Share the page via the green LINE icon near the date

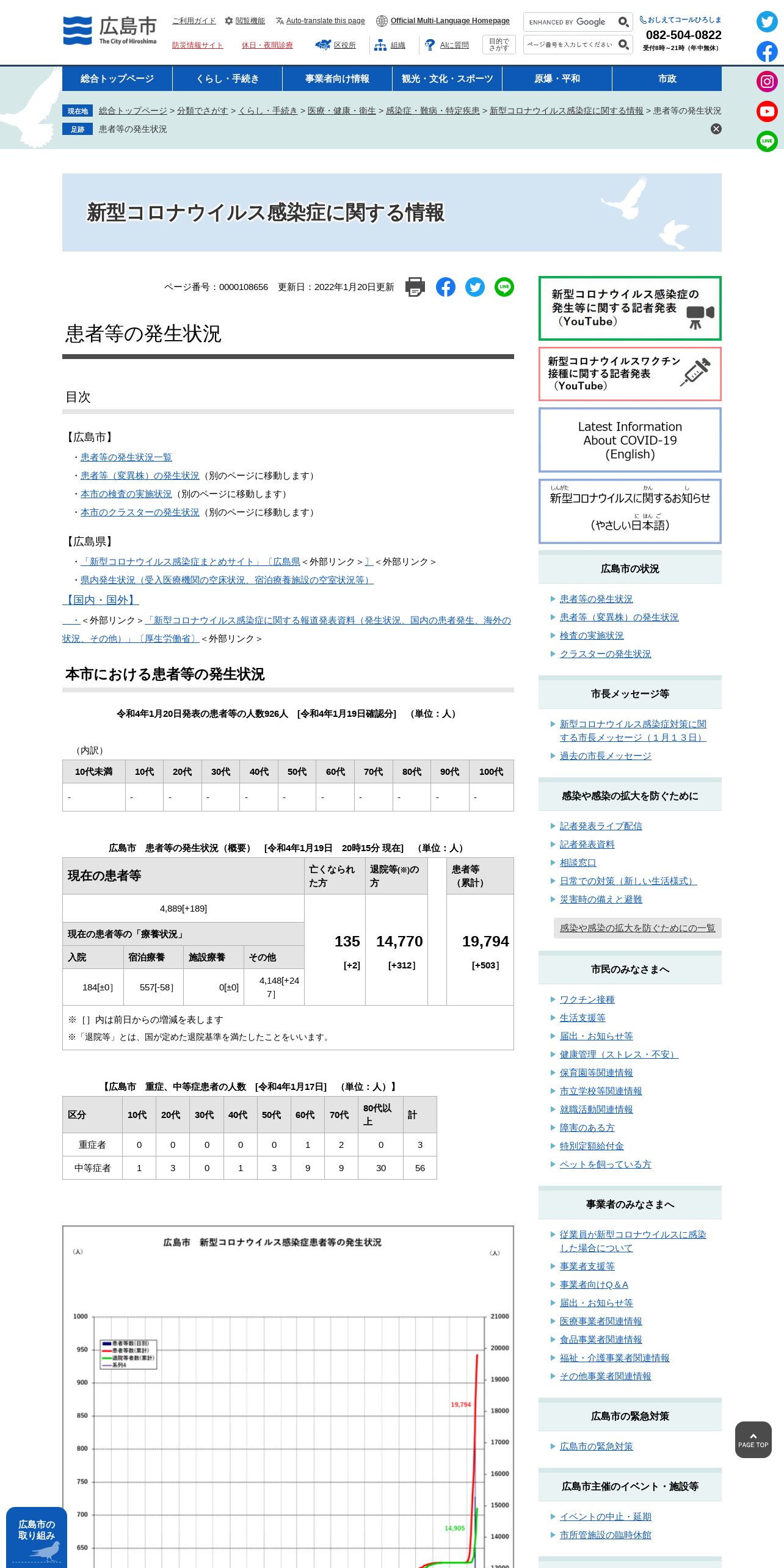[x=504, y=287]
